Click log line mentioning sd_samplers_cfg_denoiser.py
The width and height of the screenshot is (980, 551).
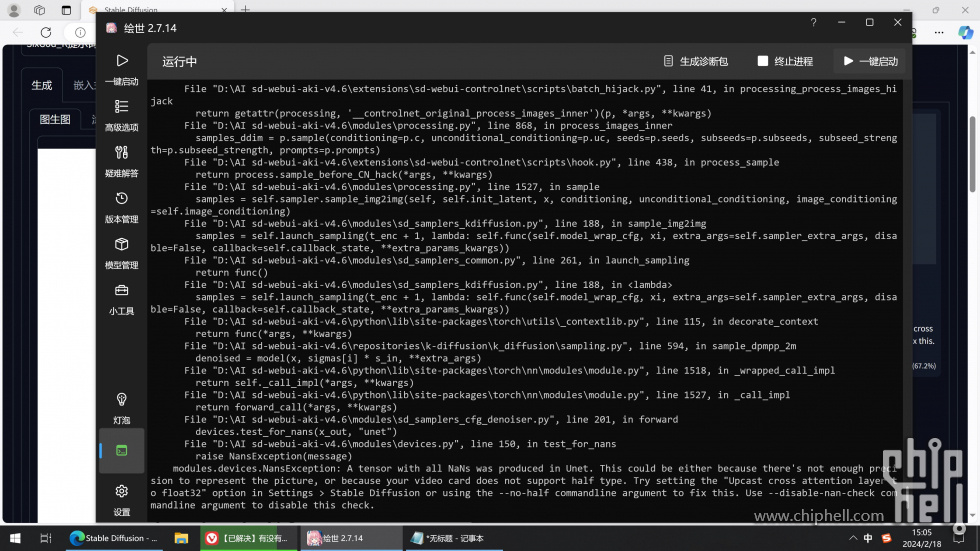[431, 419]
